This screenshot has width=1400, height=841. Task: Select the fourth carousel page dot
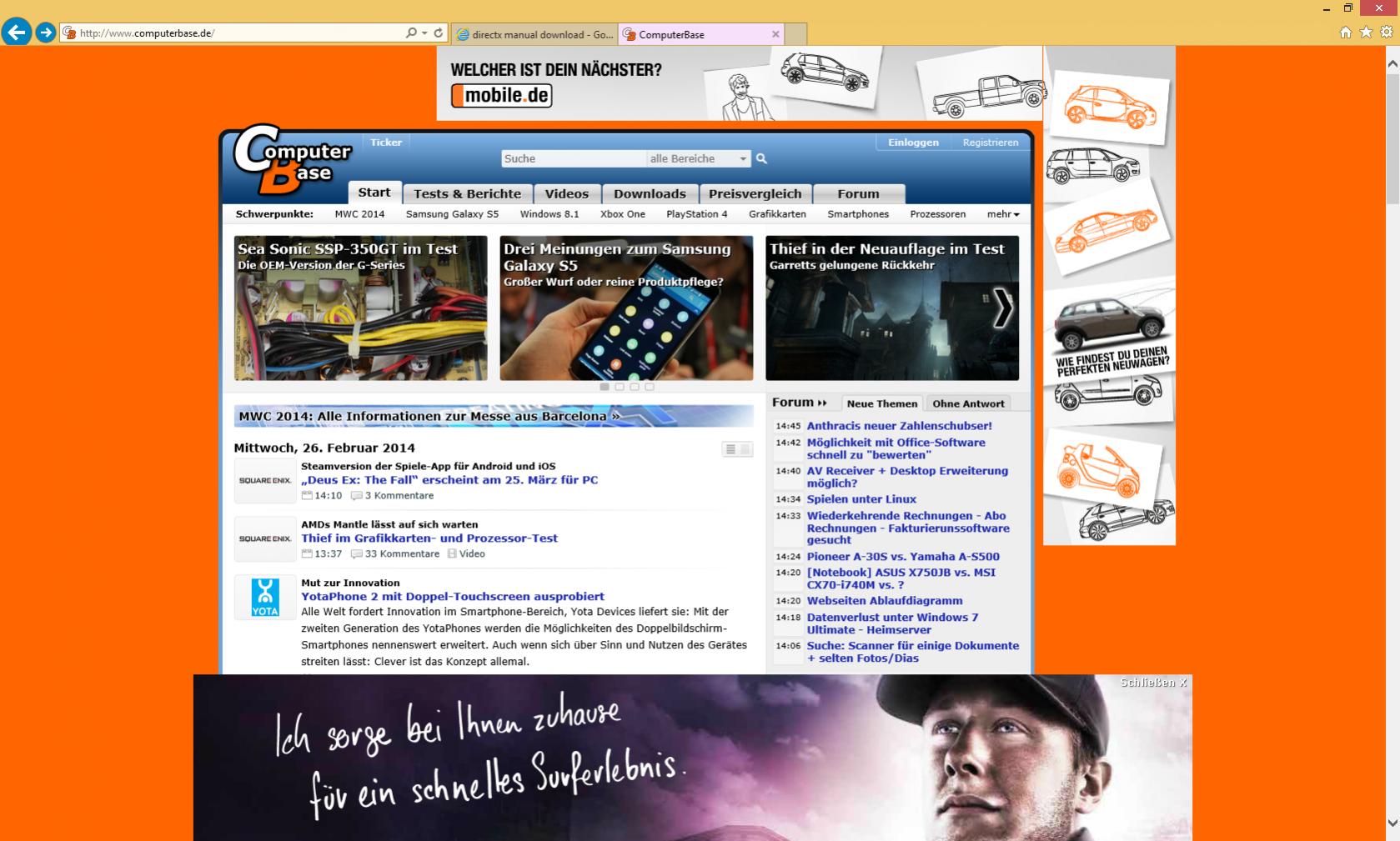coord(650,387)
